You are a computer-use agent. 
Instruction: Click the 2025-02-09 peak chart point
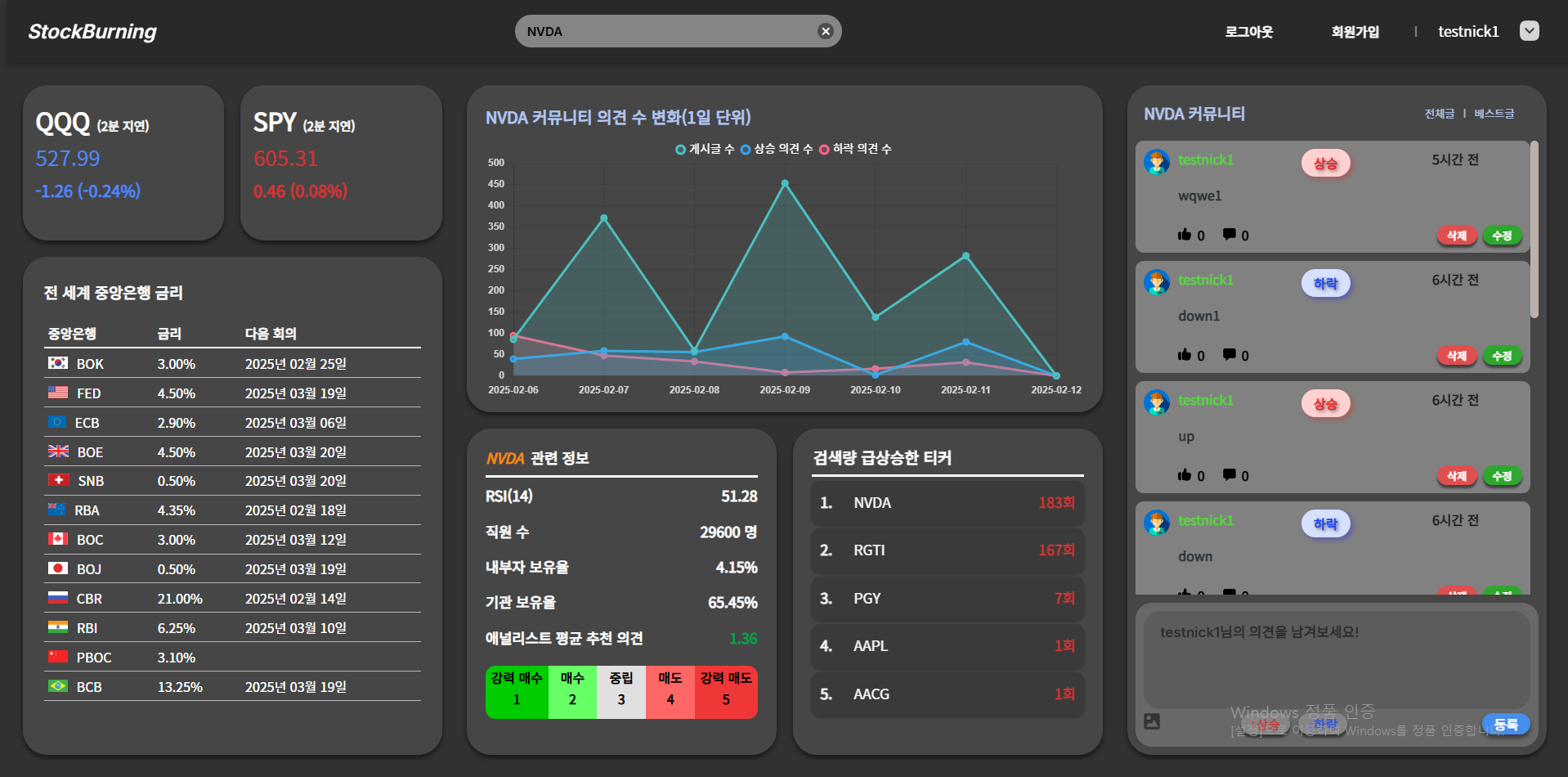(785, 184)
